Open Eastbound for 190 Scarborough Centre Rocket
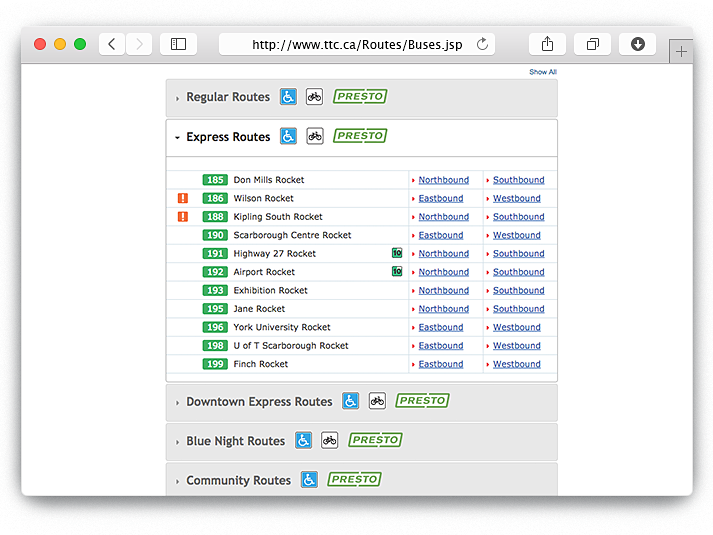The height and width of the screenshot is (535, 713). [x=441, y=235]
